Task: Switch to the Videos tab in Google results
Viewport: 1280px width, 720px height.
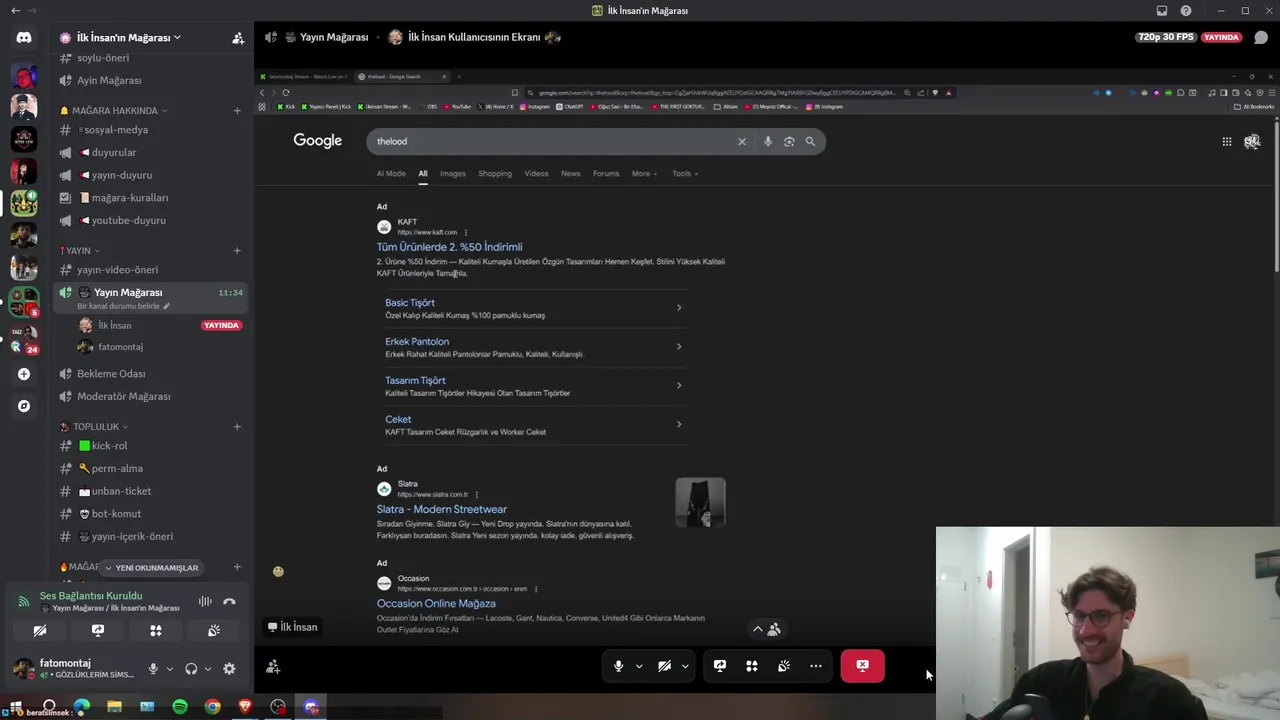Action: coord(537,174)
